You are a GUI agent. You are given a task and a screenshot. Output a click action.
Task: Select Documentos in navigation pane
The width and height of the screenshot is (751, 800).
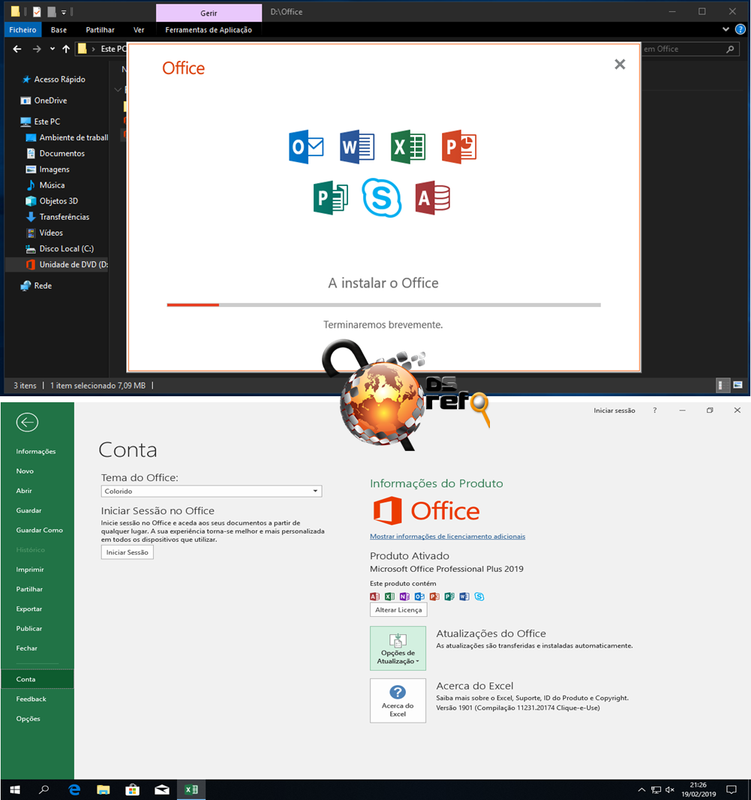(x=56, y=153)
